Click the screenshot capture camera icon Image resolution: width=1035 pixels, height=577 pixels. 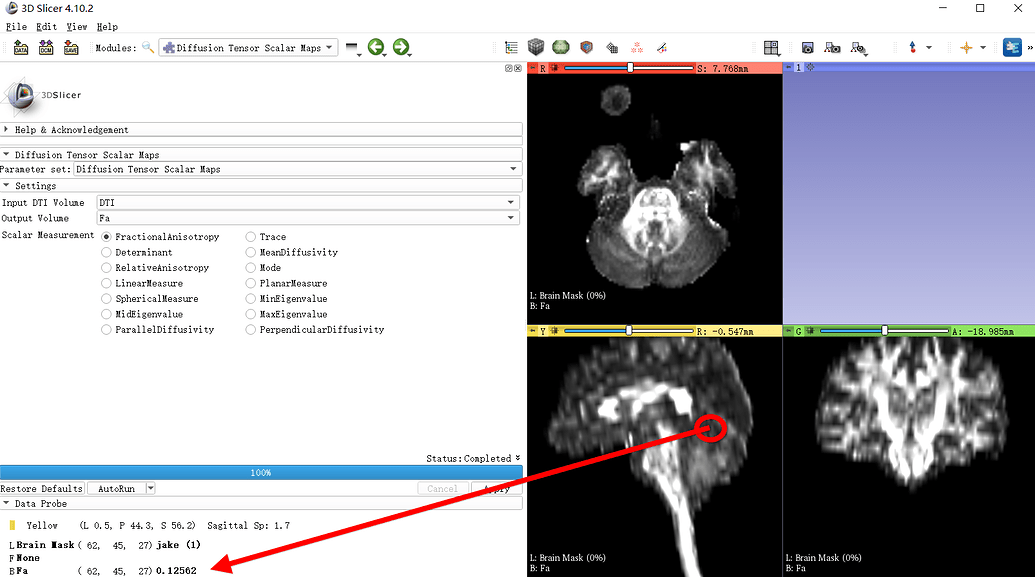point(807,47)
